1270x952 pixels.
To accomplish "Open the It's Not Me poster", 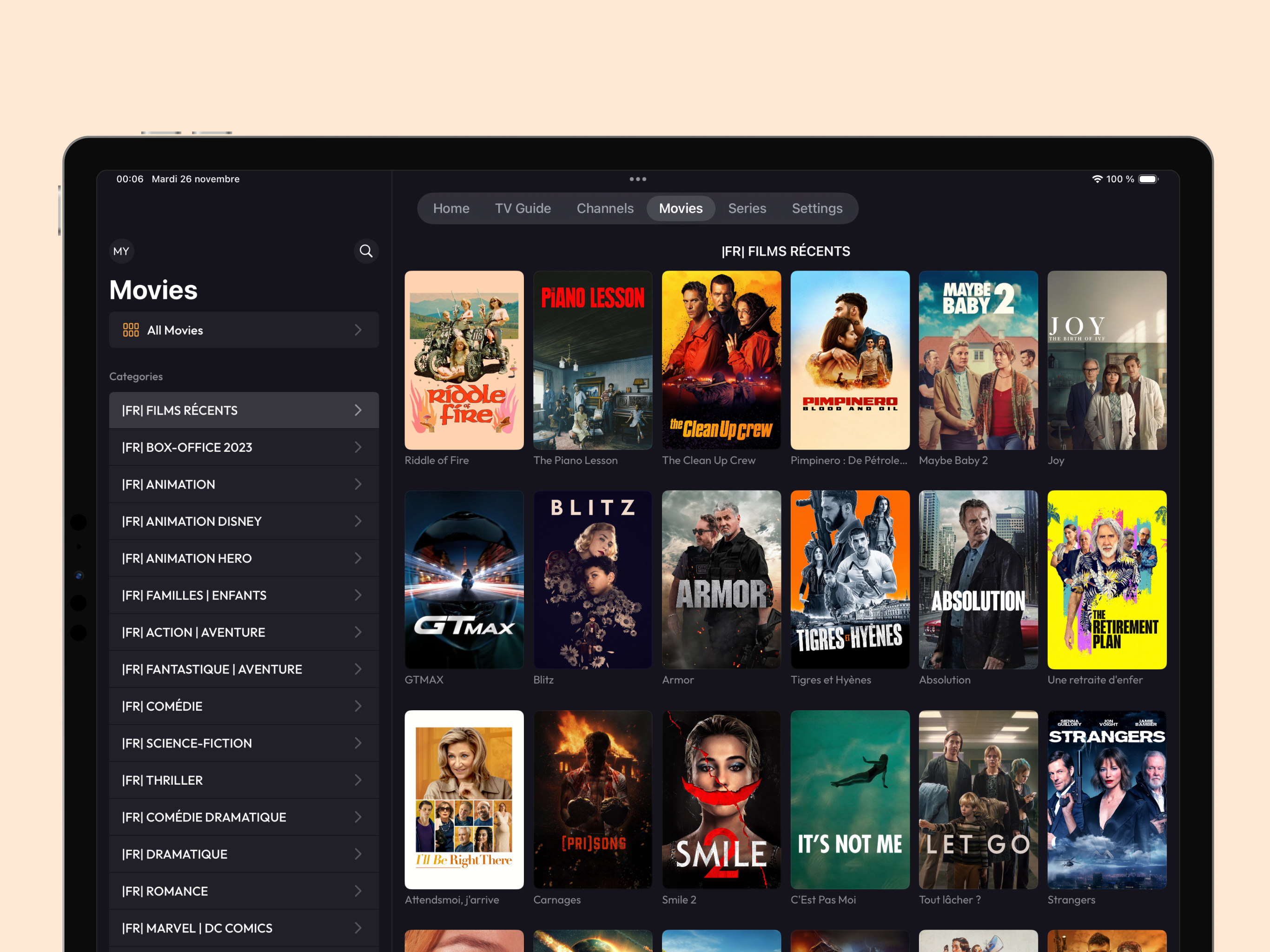I will click(850, 800).
